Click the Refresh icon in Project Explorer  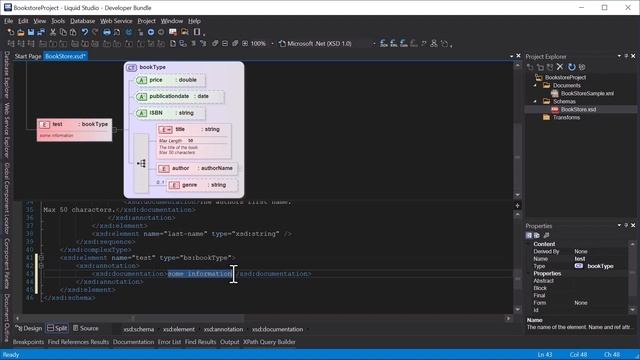tap(571, 67)
